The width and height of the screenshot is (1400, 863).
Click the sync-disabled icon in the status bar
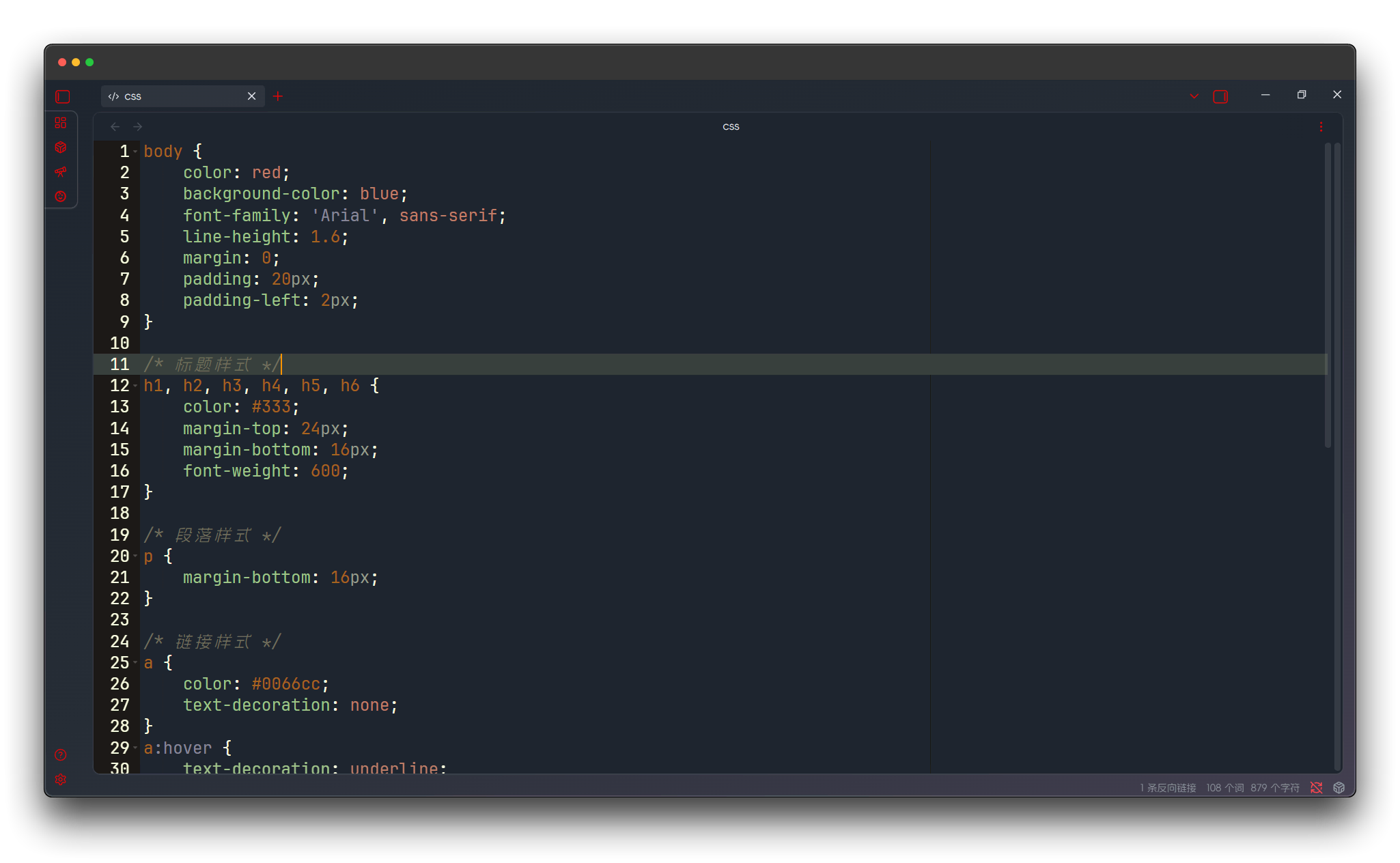(1317, 787)
